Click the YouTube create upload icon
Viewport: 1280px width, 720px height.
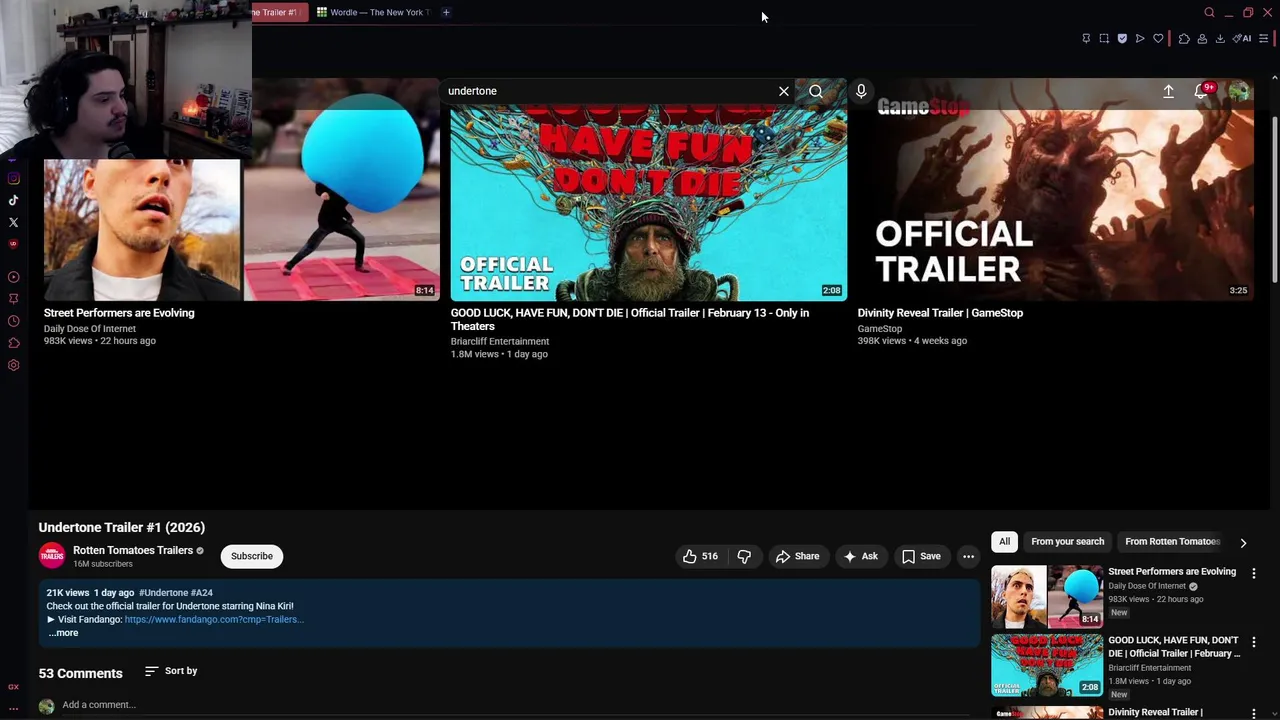[1168, 91]
